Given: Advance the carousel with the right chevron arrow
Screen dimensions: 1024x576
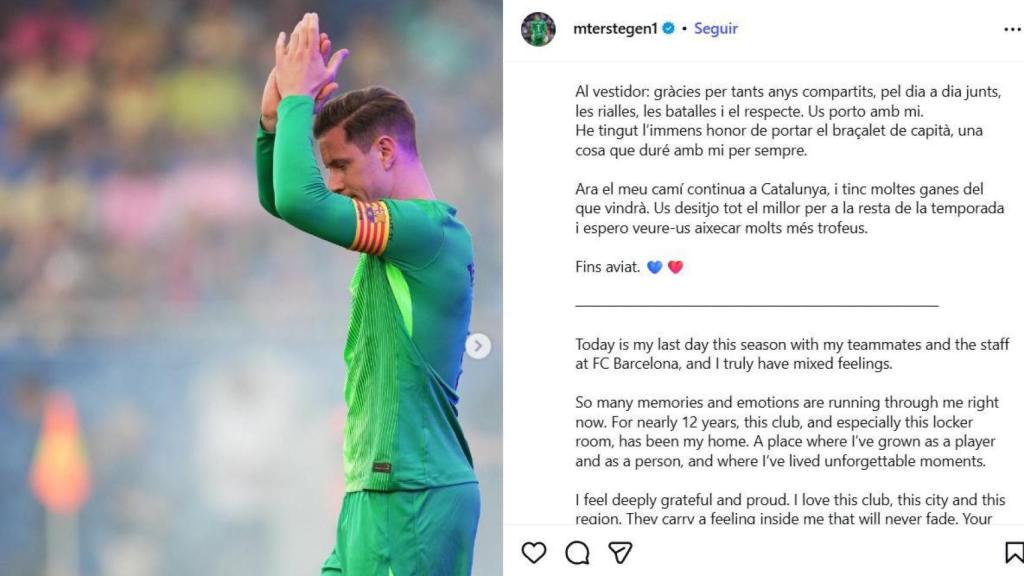Looking at the screenshot, I should (x=477, y=345).
